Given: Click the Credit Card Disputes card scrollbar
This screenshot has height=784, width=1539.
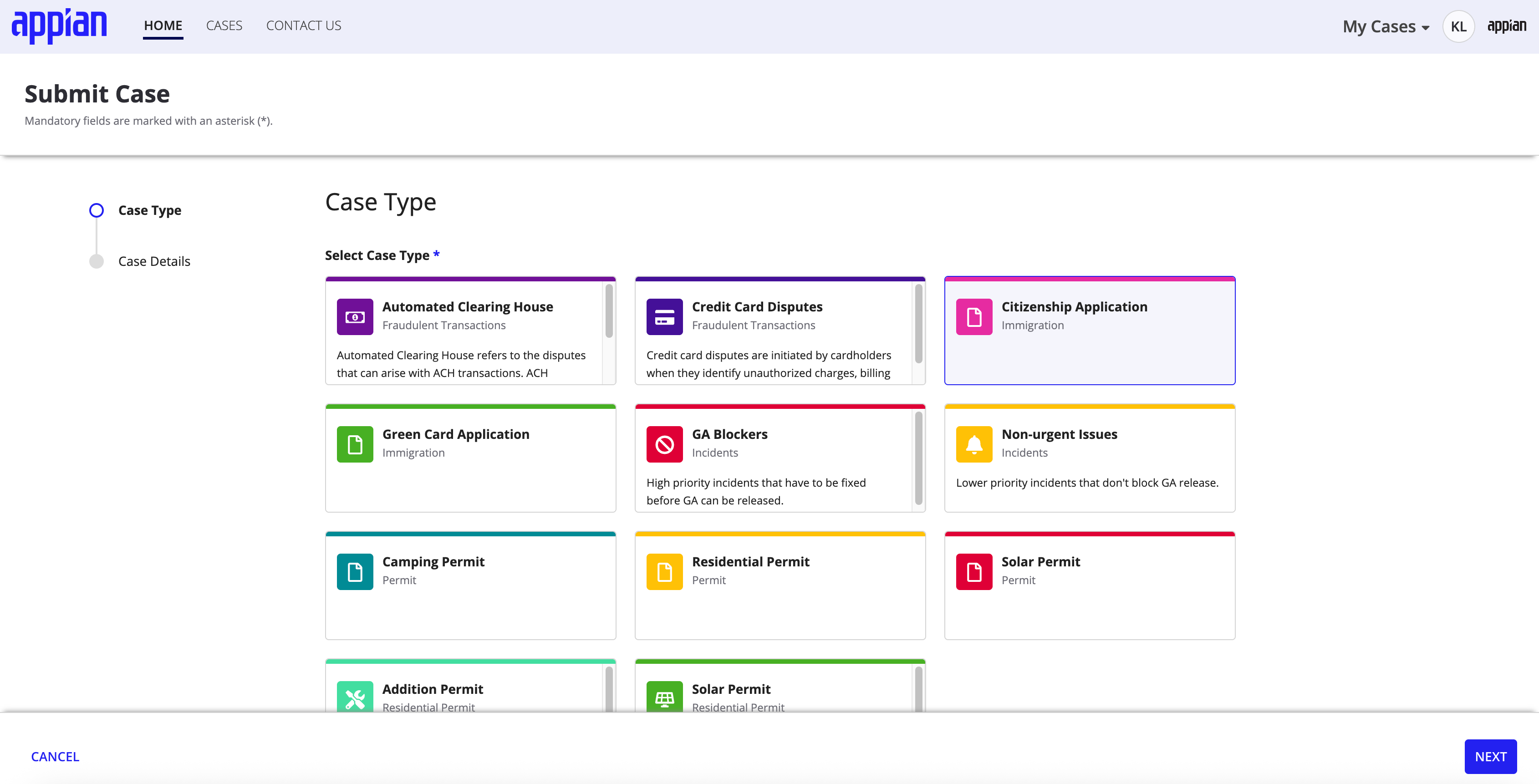Looking at the screenshot, I should 918,323.
